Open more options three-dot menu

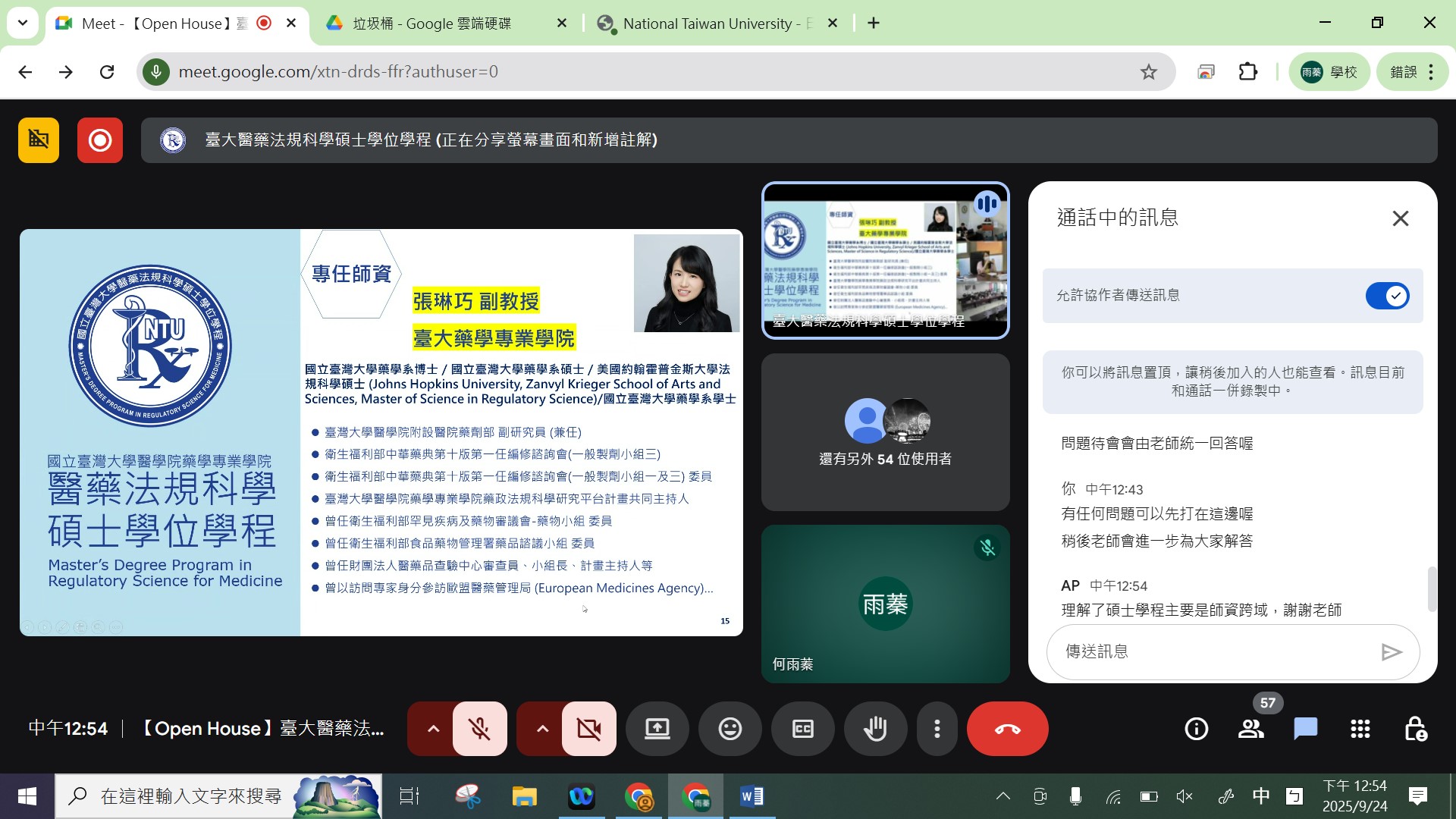(x=937, y=729)
